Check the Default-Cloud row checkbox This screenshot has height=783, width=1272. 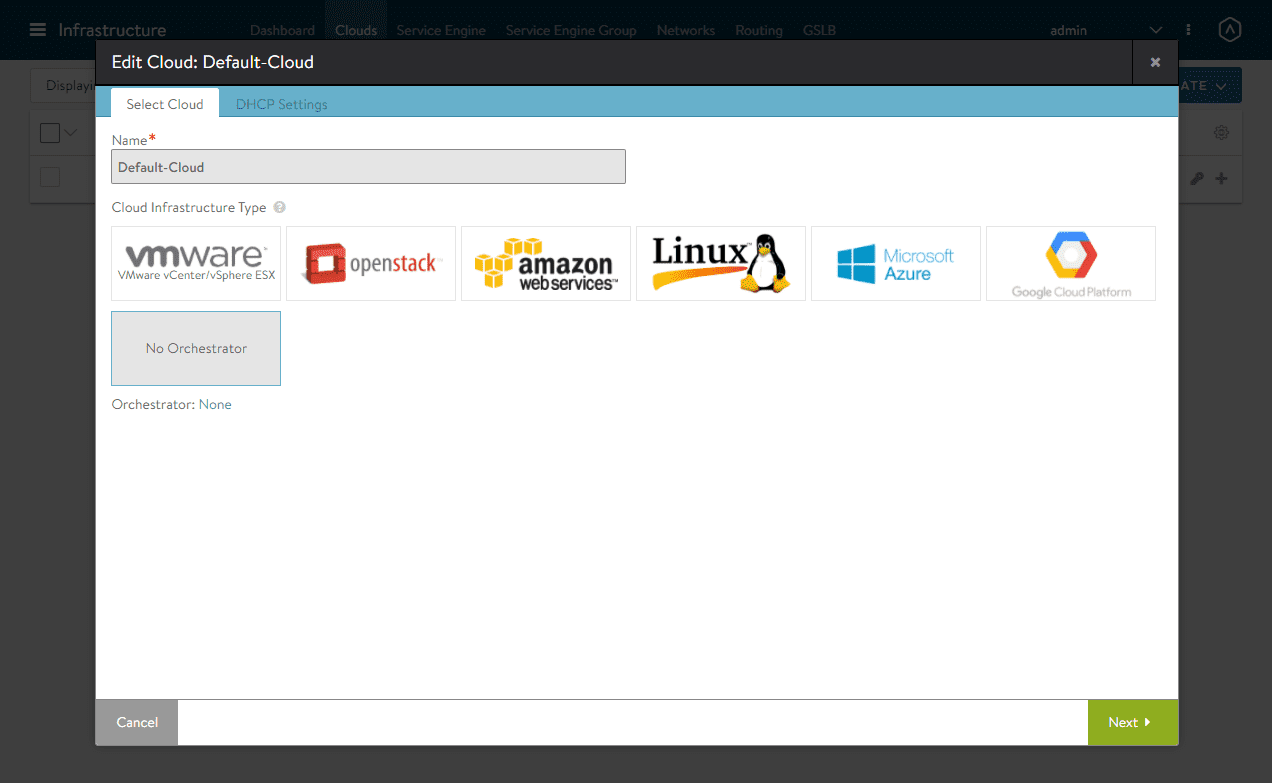coord(50,177)
